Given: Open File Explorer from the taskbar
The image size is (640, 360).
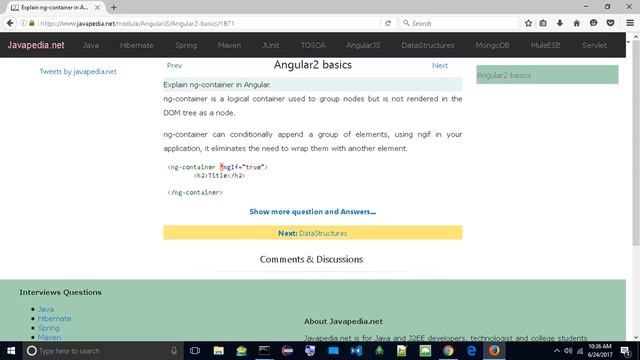Looking at the screenshot, I should pyautogui.click(x=218, y=351).
